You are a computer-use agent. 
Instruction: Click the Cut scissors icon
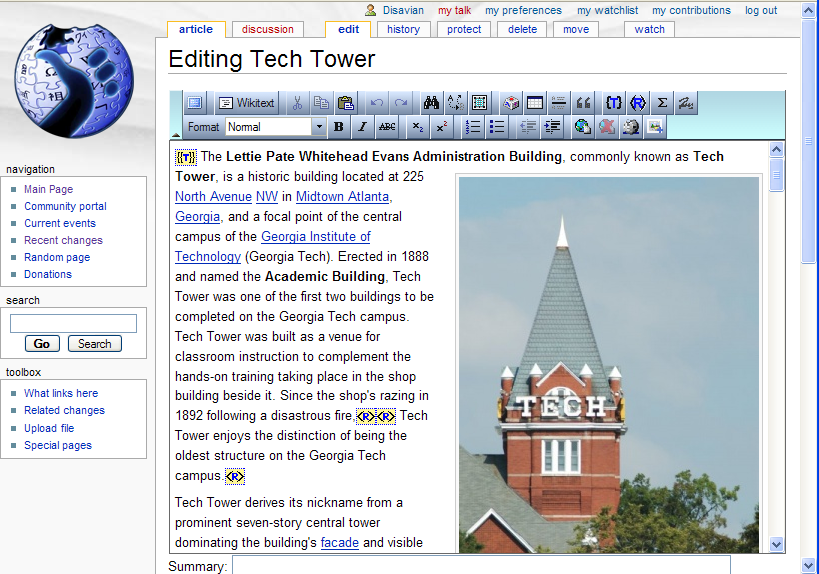coord(297,103)
